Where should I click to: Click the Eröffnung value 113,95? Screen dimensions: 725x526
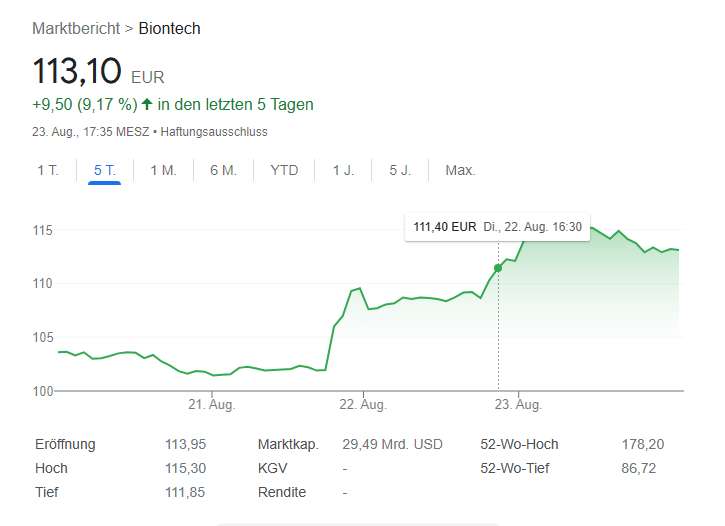pos(185,444)
